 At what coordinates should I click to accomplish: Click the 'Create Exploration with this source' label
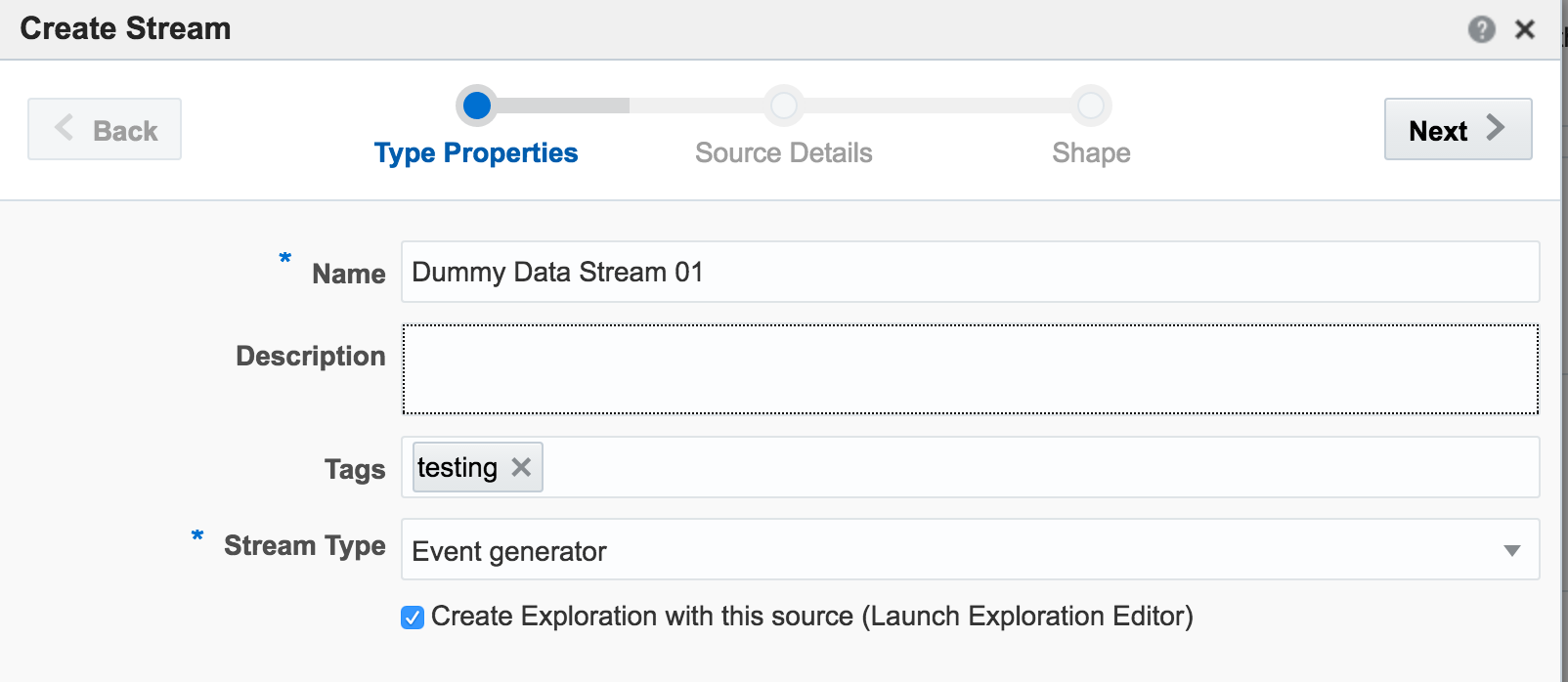point(811,617)
